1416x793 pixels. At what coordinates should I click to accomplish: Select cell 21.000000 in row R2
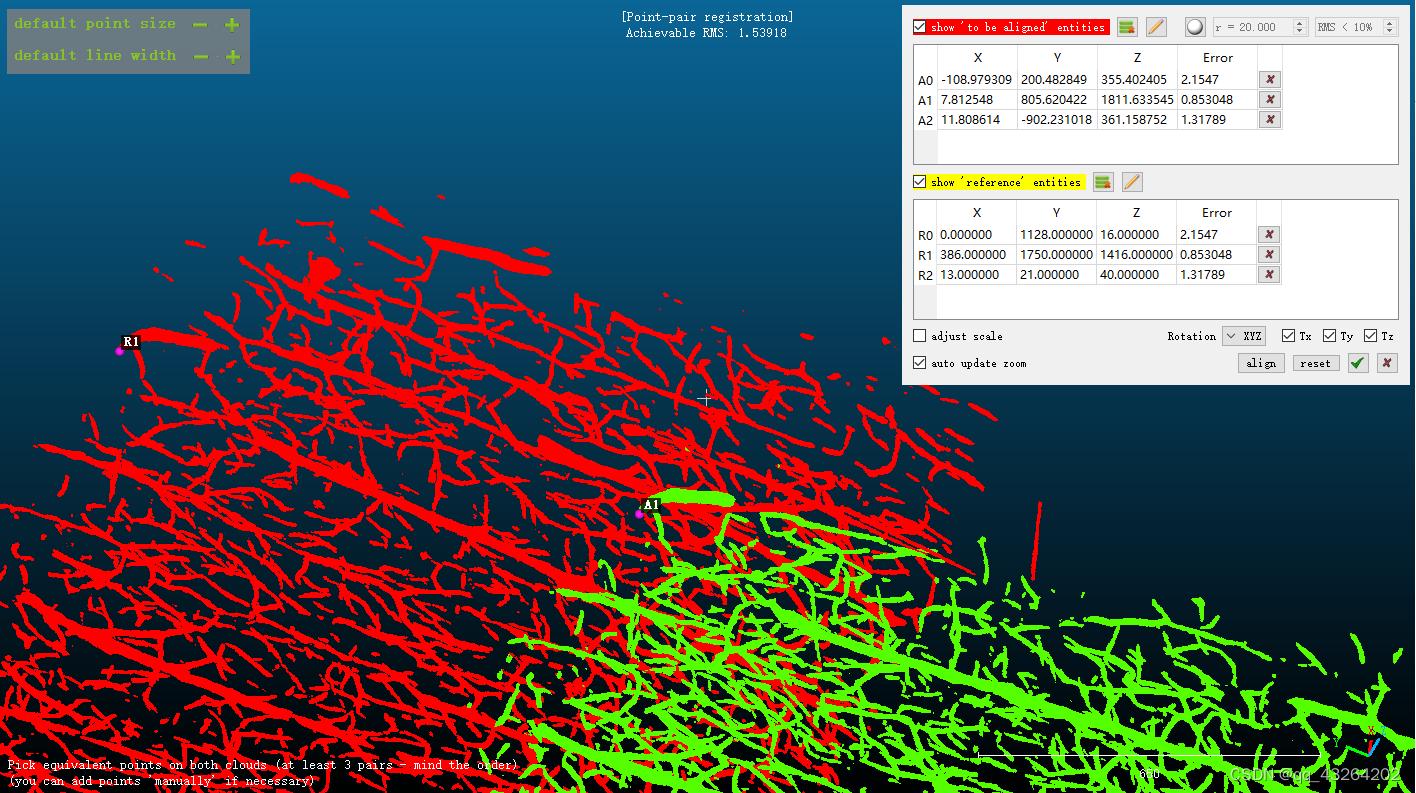1057,274
